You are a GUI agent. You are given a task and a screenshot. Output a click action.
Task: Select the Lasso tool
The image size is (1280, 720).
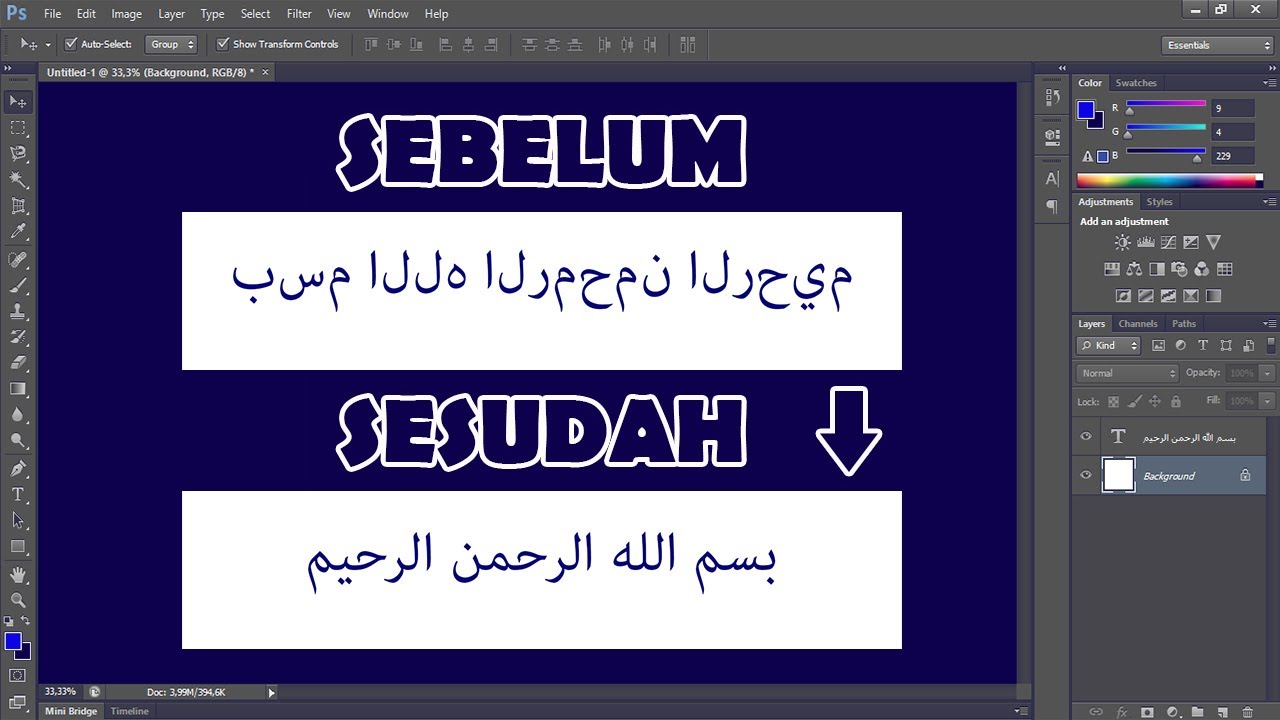[18, 154]
